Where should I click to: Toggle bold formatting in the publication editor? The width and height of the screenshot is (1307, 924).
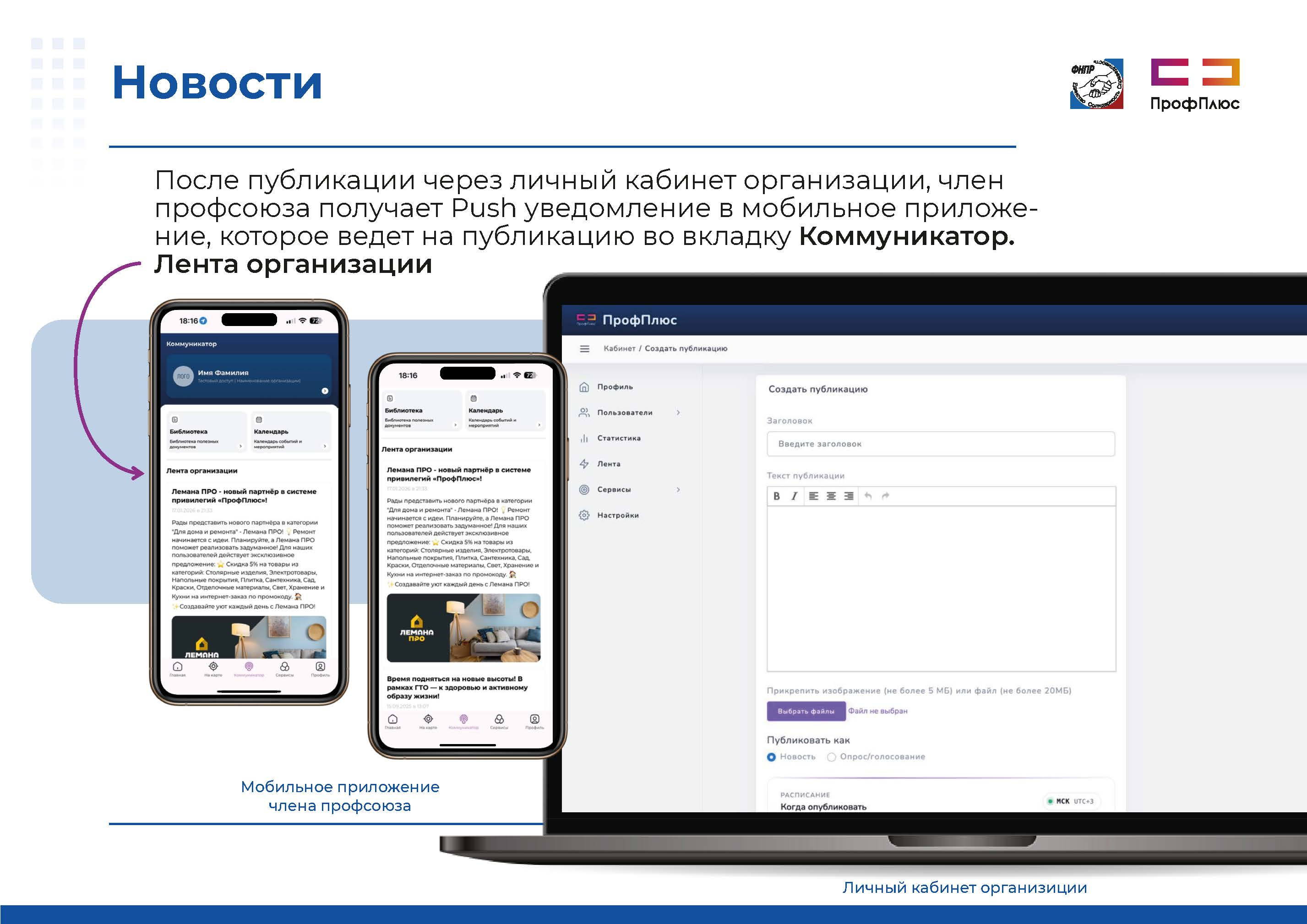click(x=776, y=496)
